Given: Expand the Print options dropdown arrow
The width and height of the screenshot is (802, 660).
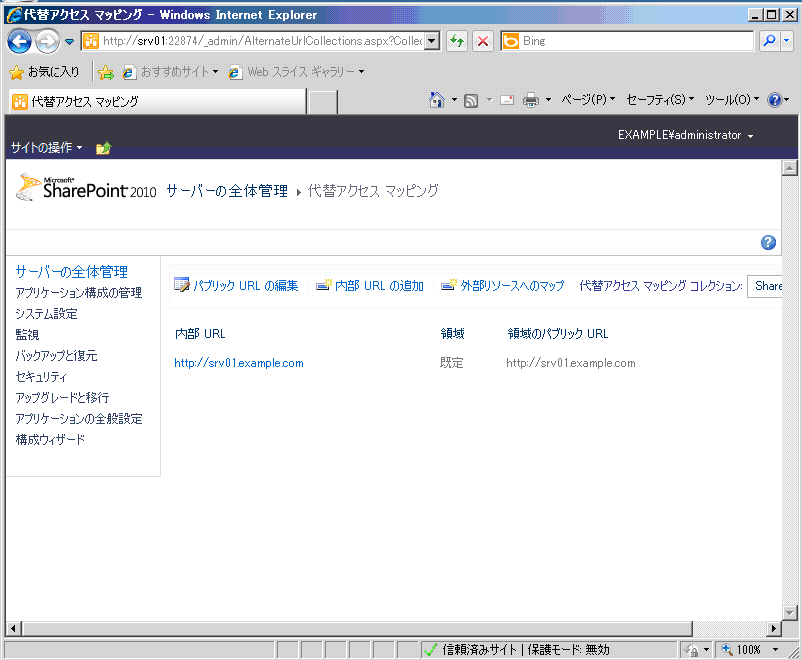Looking at the screenshot, I should 548,100.
